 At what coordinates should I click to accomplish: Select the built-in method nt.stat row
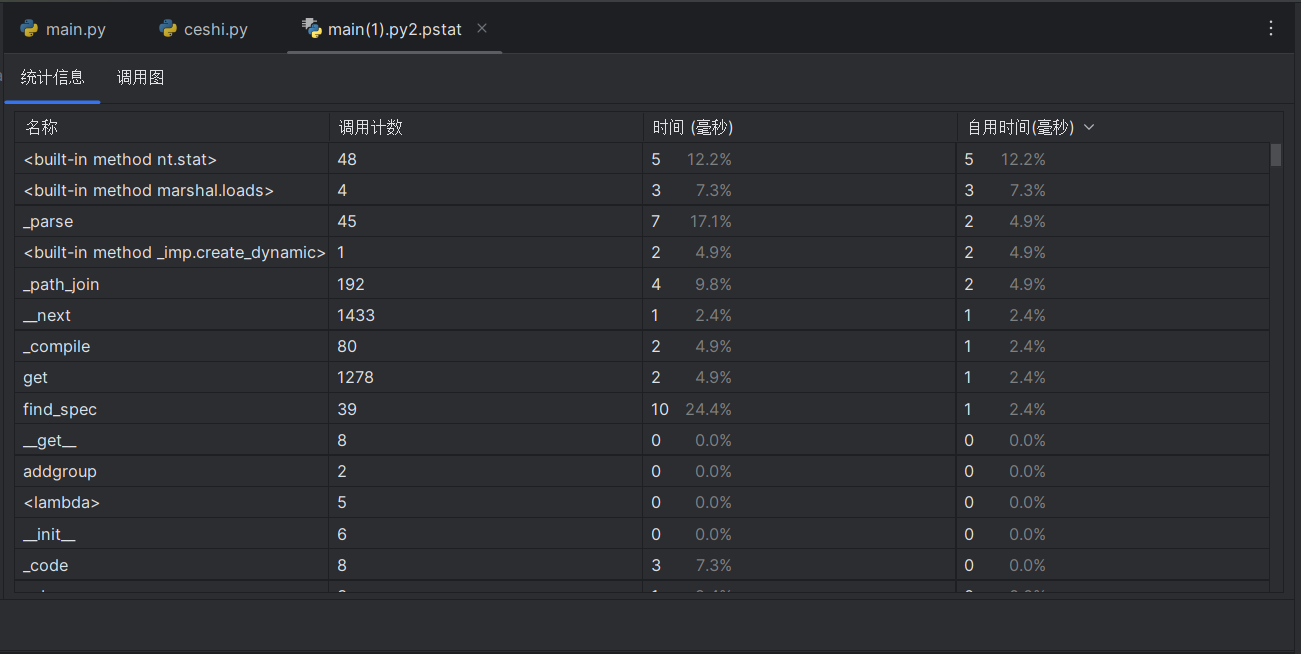pos(120,159)
